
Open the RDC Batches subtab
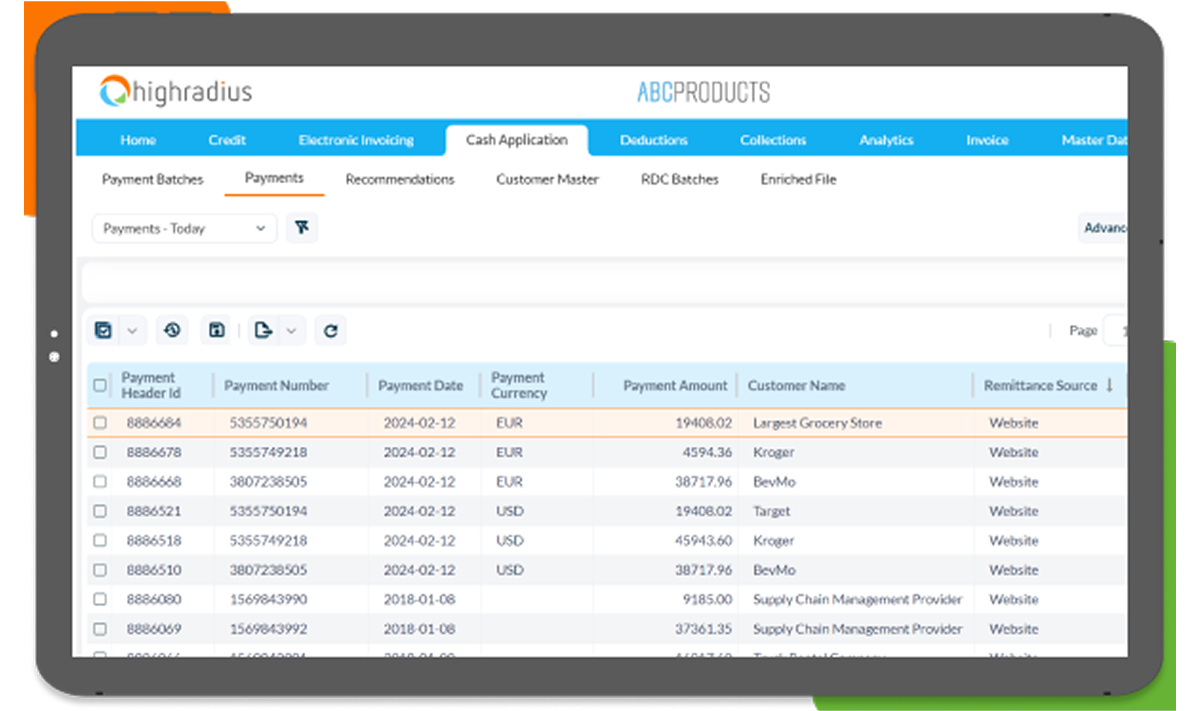point(680,179)
